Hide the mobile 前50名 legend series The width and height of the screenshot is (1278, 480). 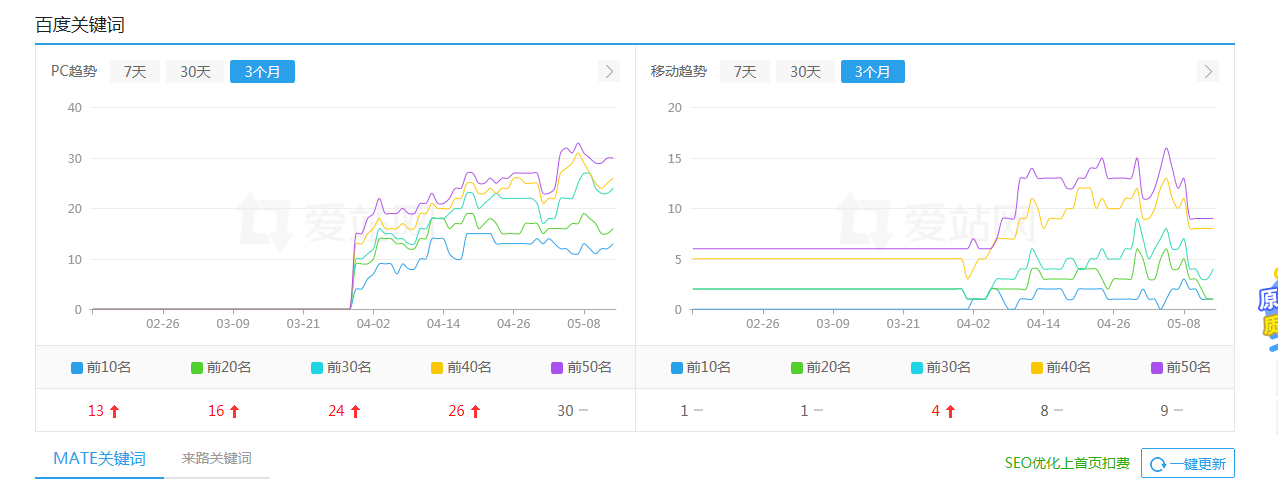click(x=1180, y=367)
